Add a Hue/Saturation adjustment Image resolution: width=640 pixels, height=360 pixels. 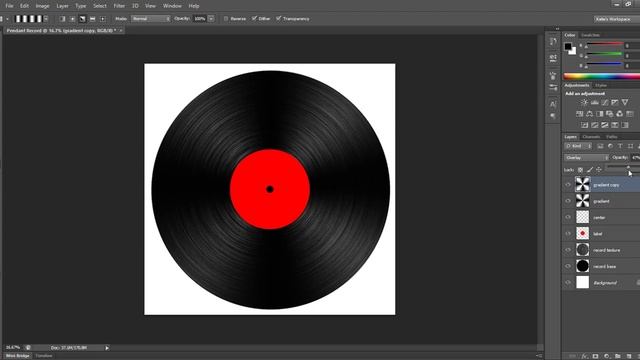(x=580, y=114)
